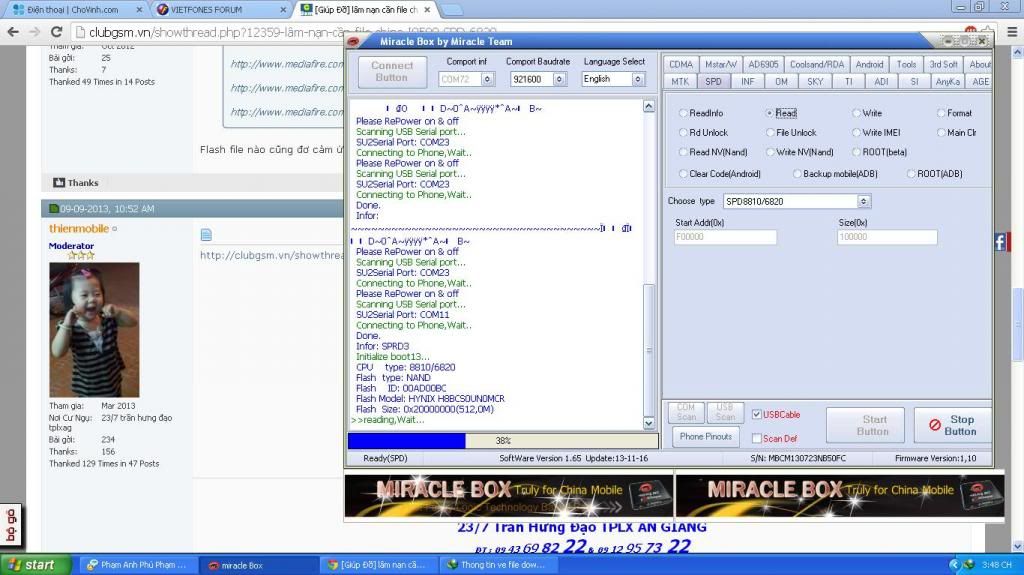Click the log scrollbar up arrow
Screen dimensions: 1024x575
(648, 107)
